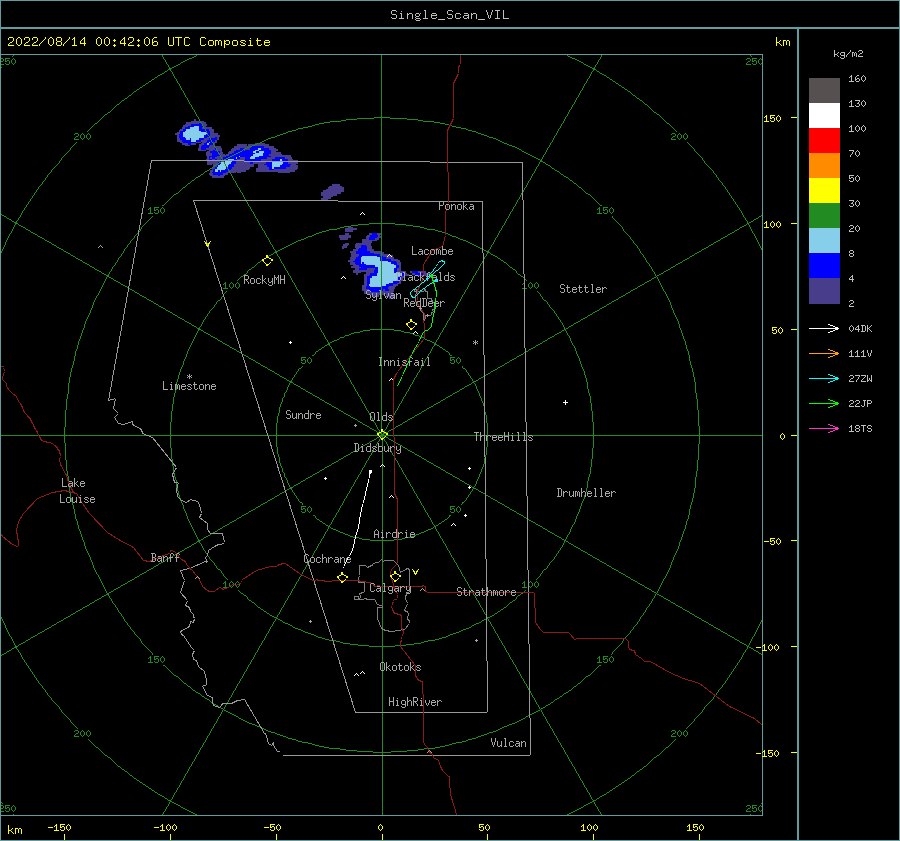900x841 pixels.
Task: Click the RockyMH label
Action: tap(264, 280)
